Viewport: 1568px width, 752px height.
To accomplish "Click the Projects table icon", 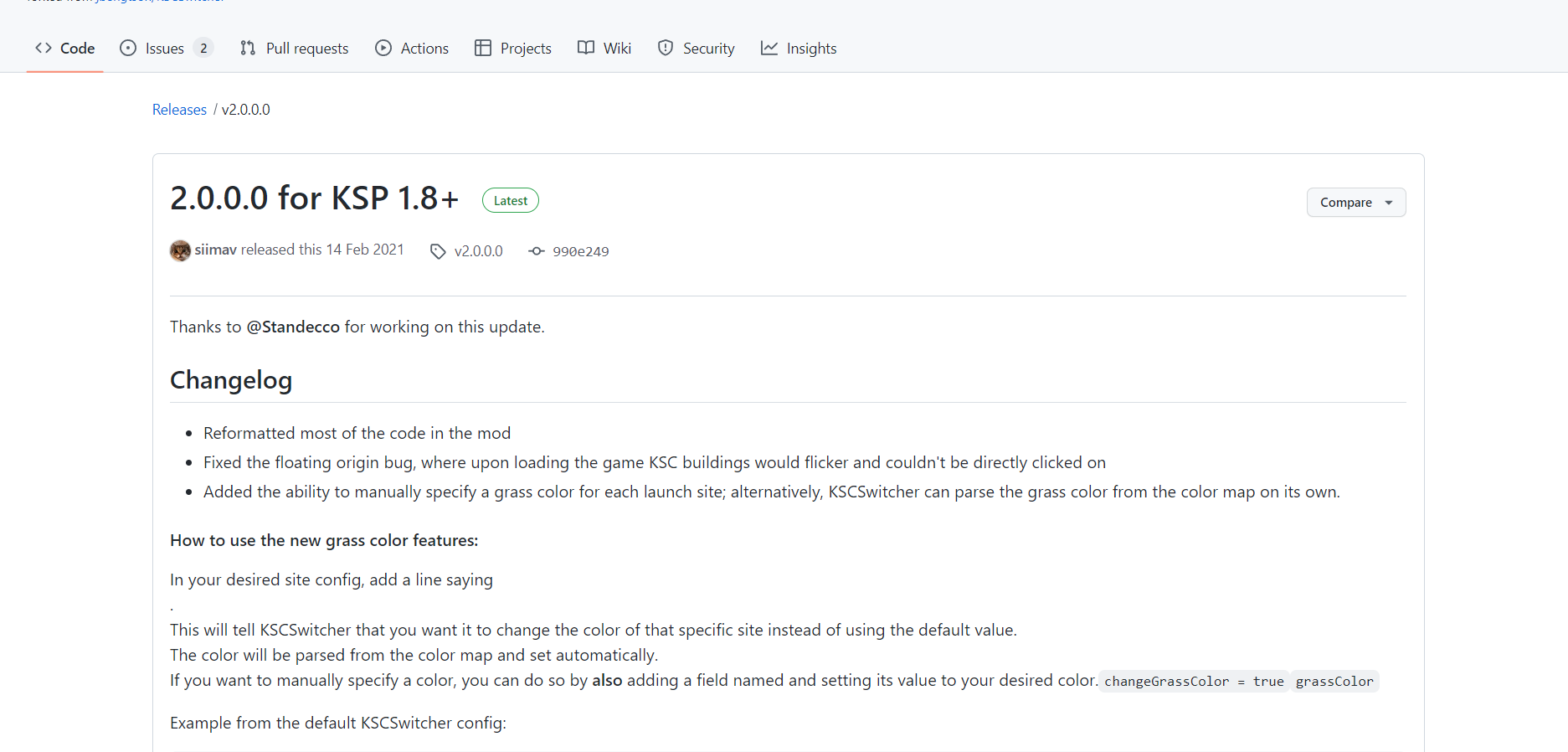I will click(483, 49).
